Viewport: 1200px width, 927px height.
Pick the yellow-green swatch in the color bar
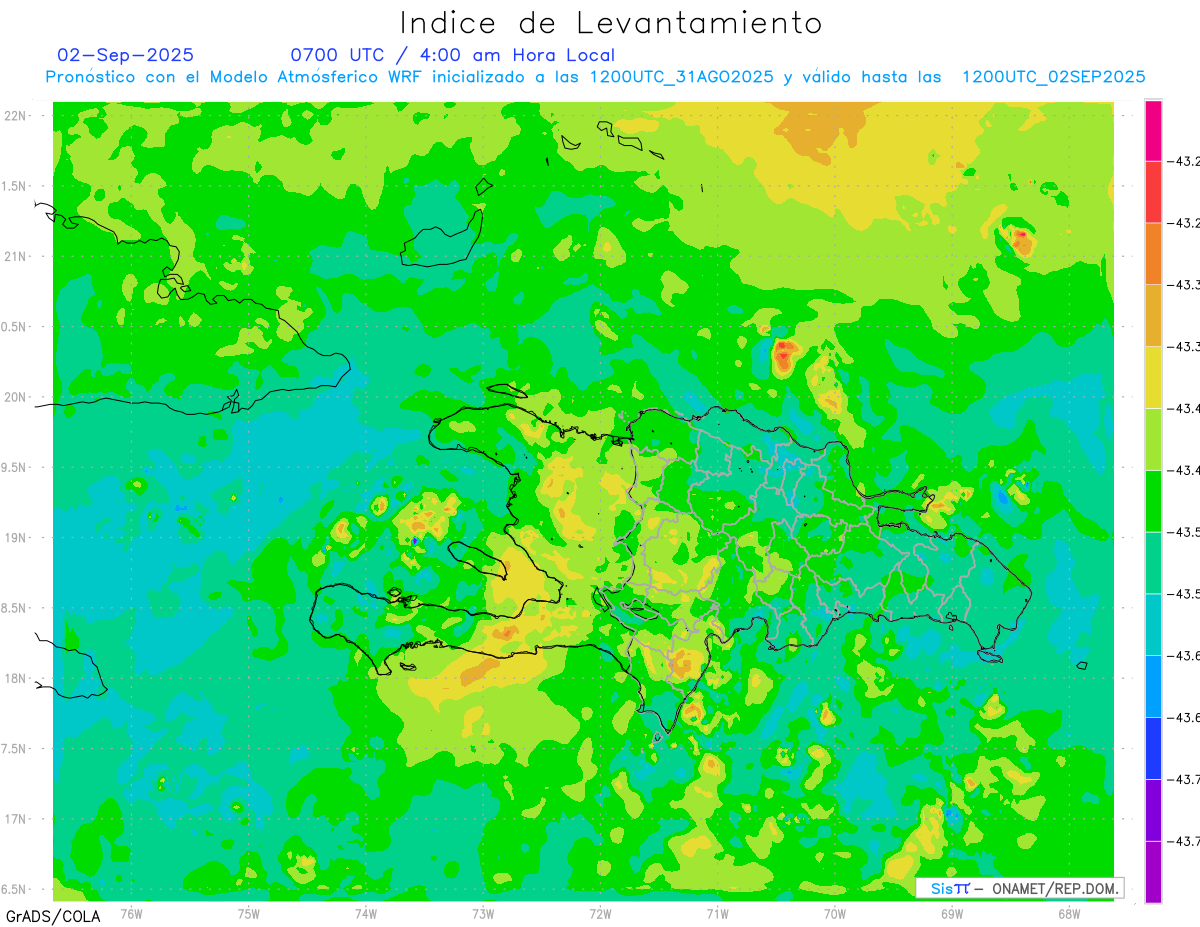tap(1153, 439)
